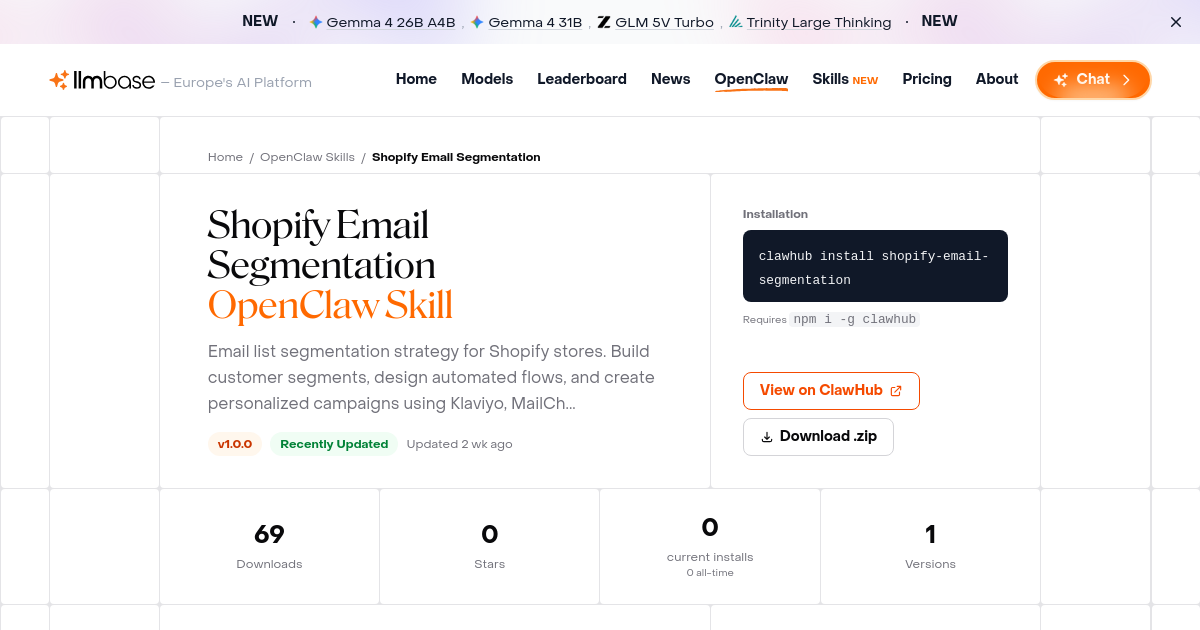Open the Pricing page

927,79
